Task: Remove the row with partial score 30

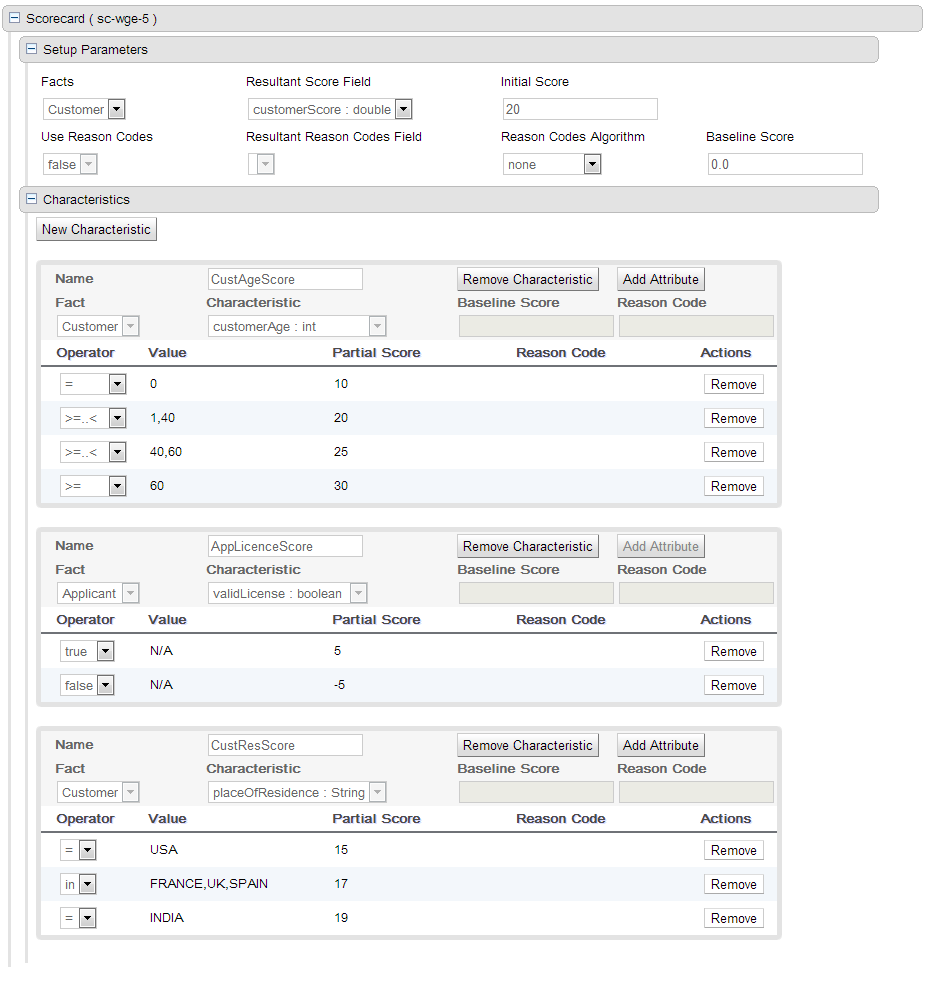Action: click(x=733, y=486)
